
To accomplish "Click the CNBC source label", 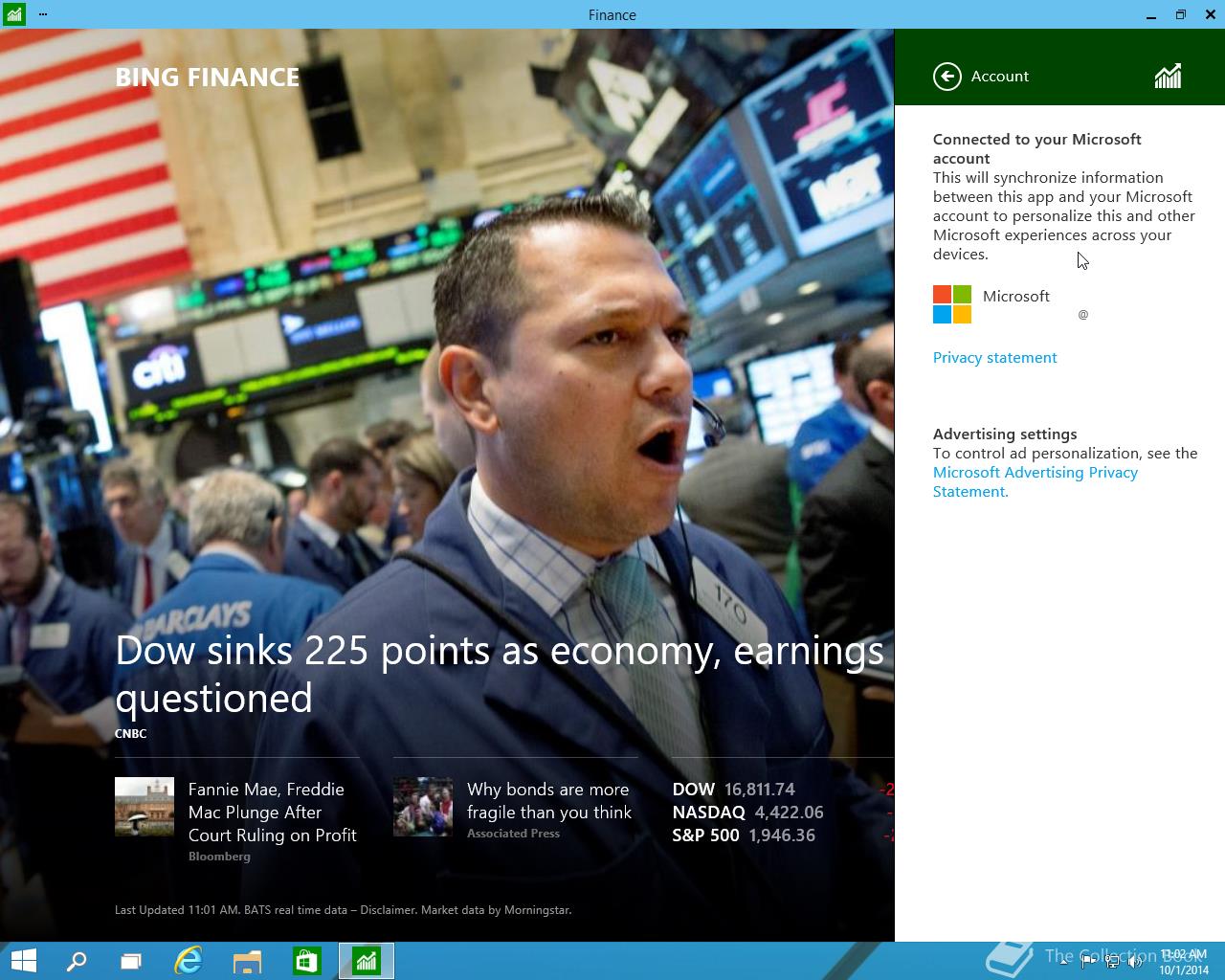I will 131,734.
